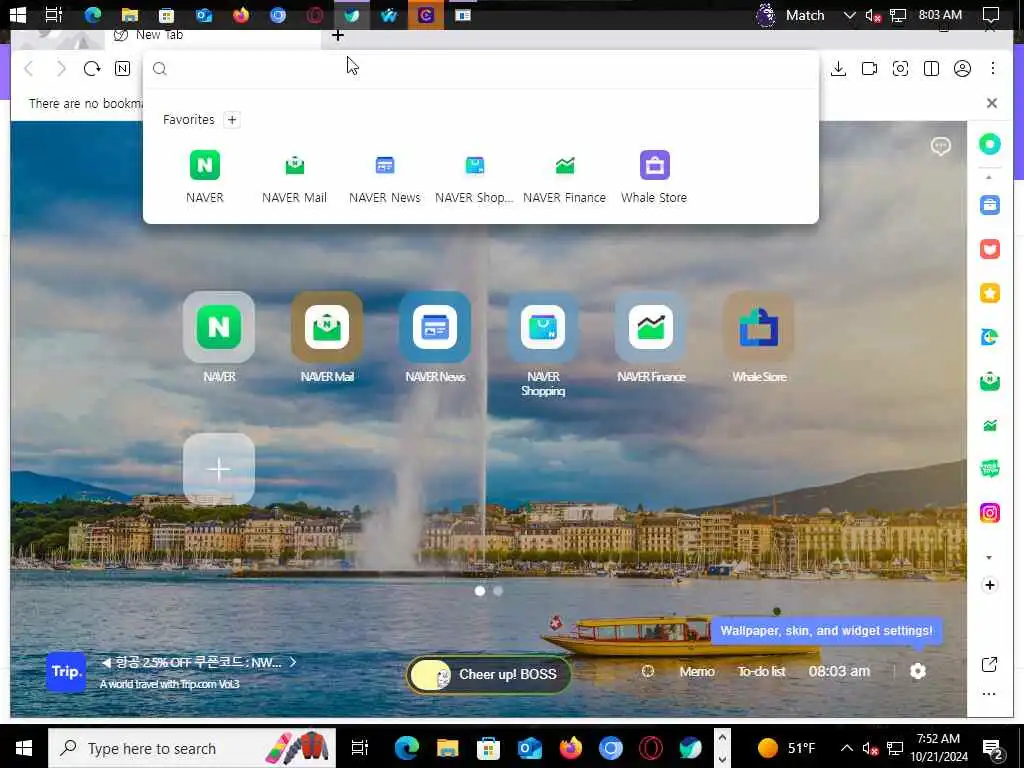Open Whale Store favorite in dropdown

(654, 177)
